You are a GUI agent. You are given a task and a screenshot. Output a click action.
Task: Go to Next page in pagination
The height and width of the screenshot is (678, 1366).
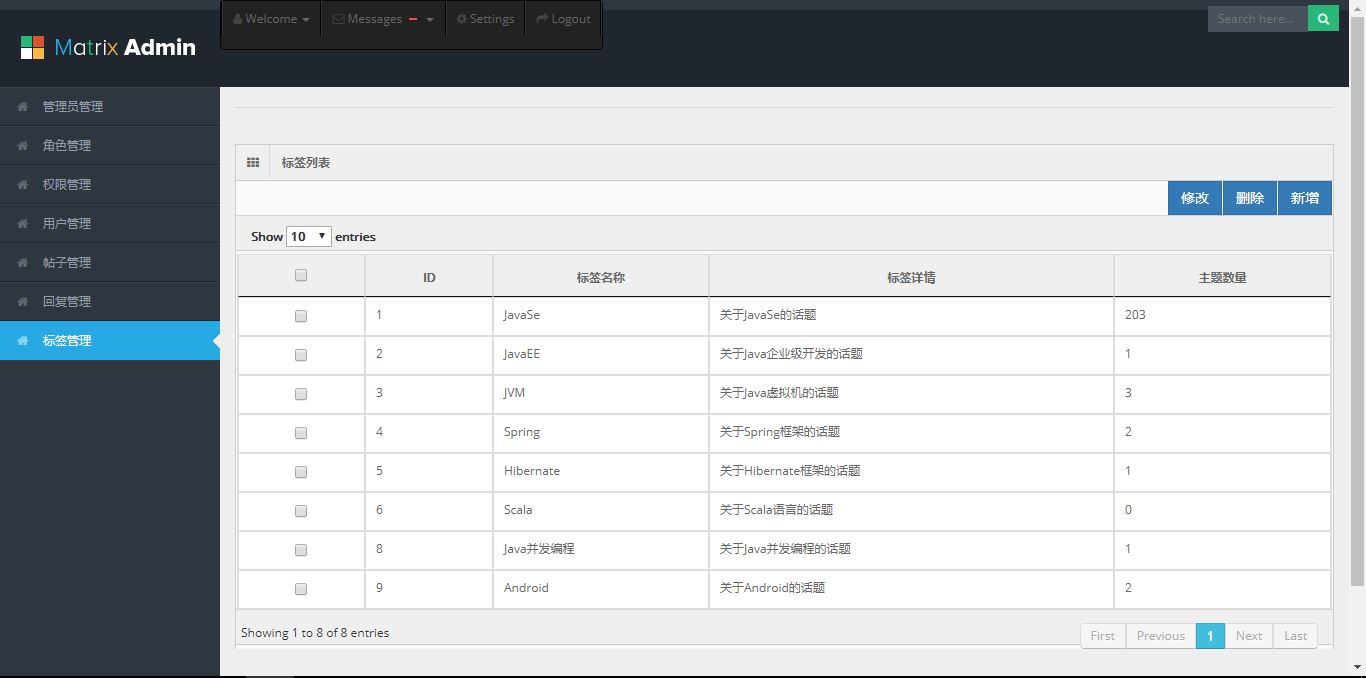[1249, 636]
